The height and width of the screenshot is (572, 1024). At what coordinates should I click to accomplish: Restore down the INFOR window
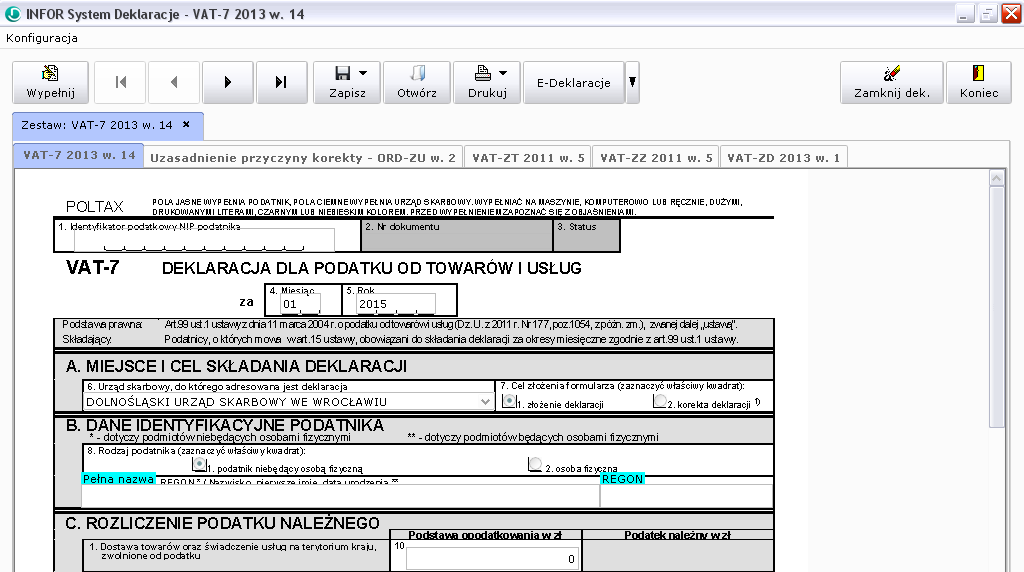[987, 14]
